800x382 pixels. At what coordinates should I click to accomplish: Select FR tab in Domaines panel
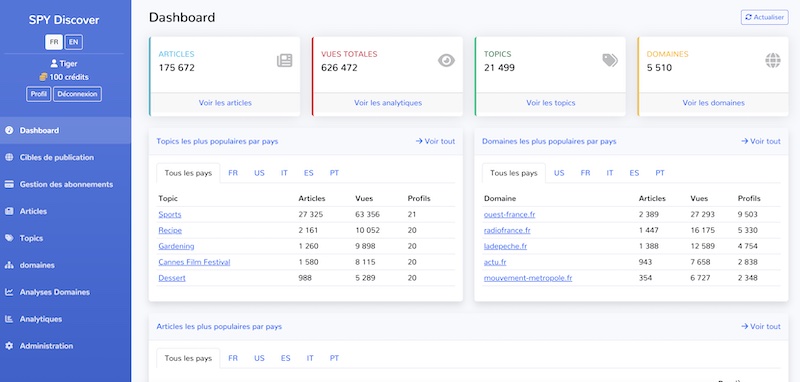pyautogui.click(x=585, y=173)
